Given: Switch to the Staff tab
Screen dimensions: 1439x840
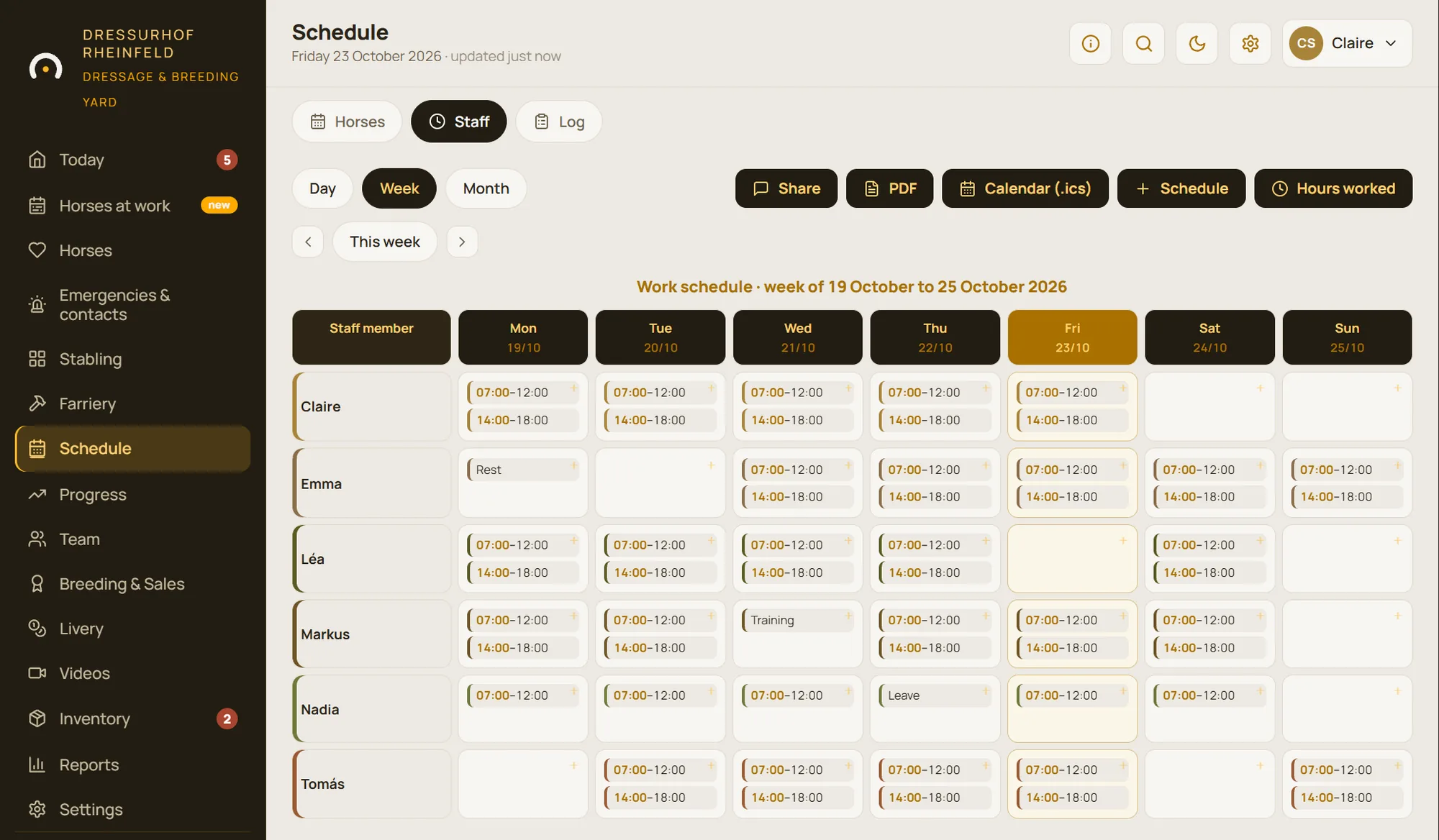Looking at the screenshot, I should pyautogui.click(x=459, y=122).
